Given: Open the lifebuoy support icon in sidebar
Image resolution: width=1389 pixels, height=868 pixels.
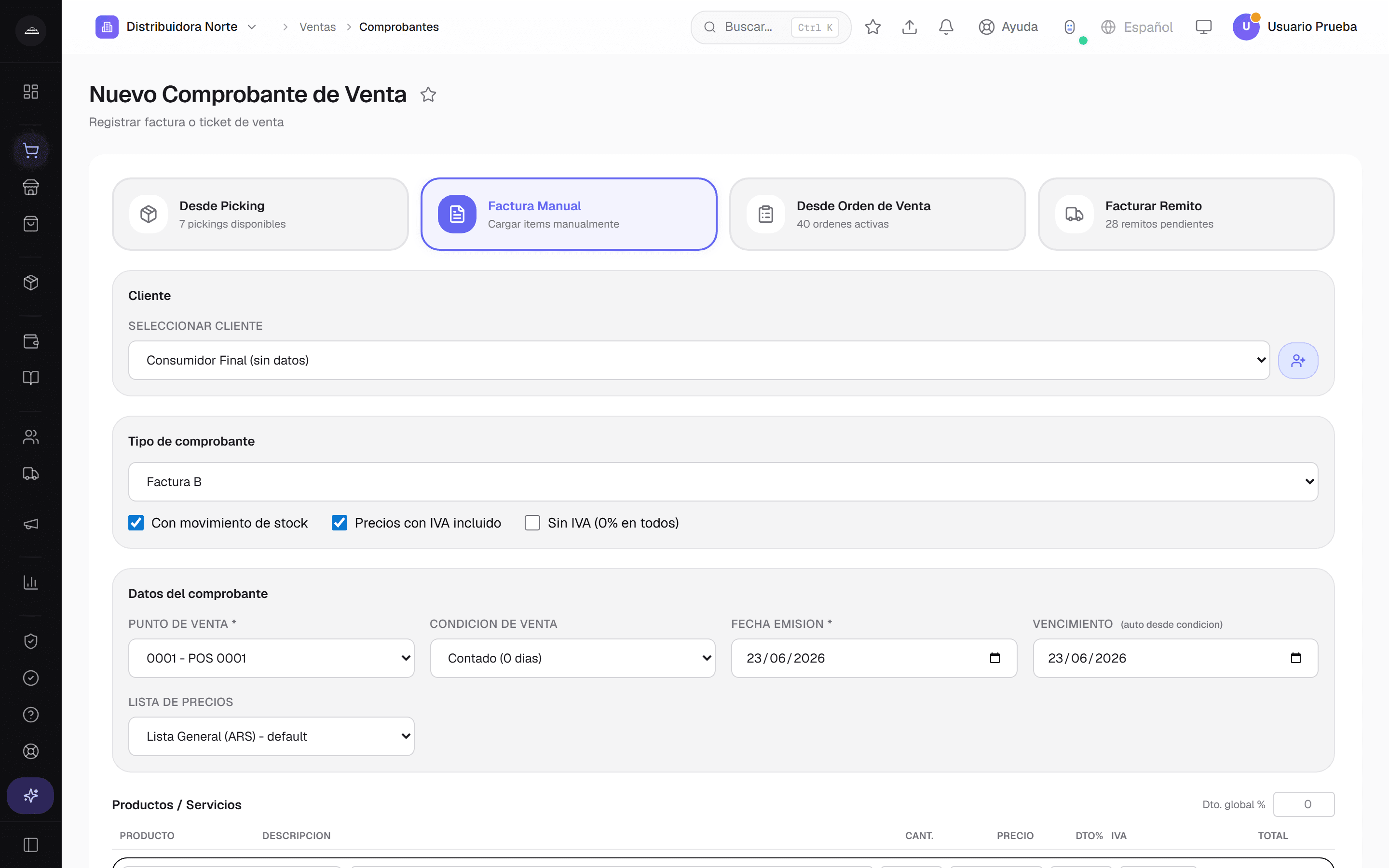Looking at the screenshot, I should pos(30,751).
